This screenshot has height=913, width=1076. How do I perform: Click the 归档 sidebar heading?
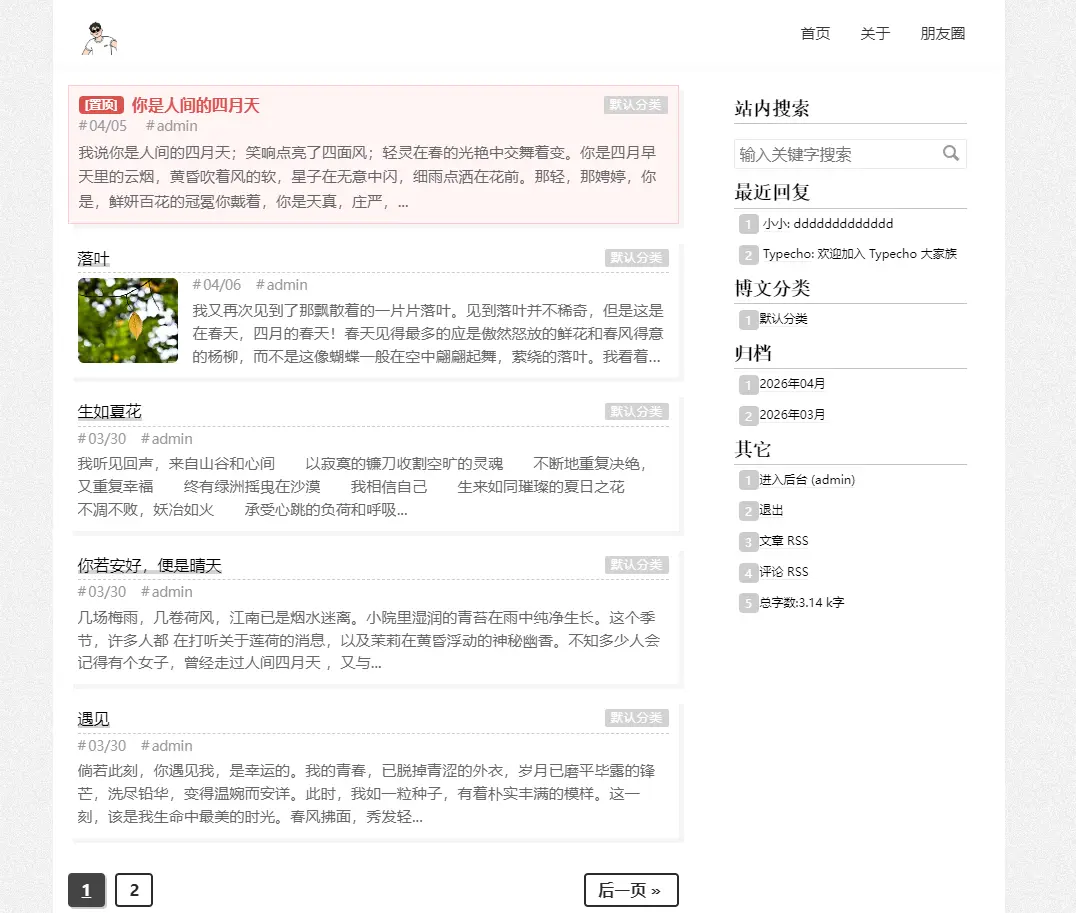click(x=753, y=354)
